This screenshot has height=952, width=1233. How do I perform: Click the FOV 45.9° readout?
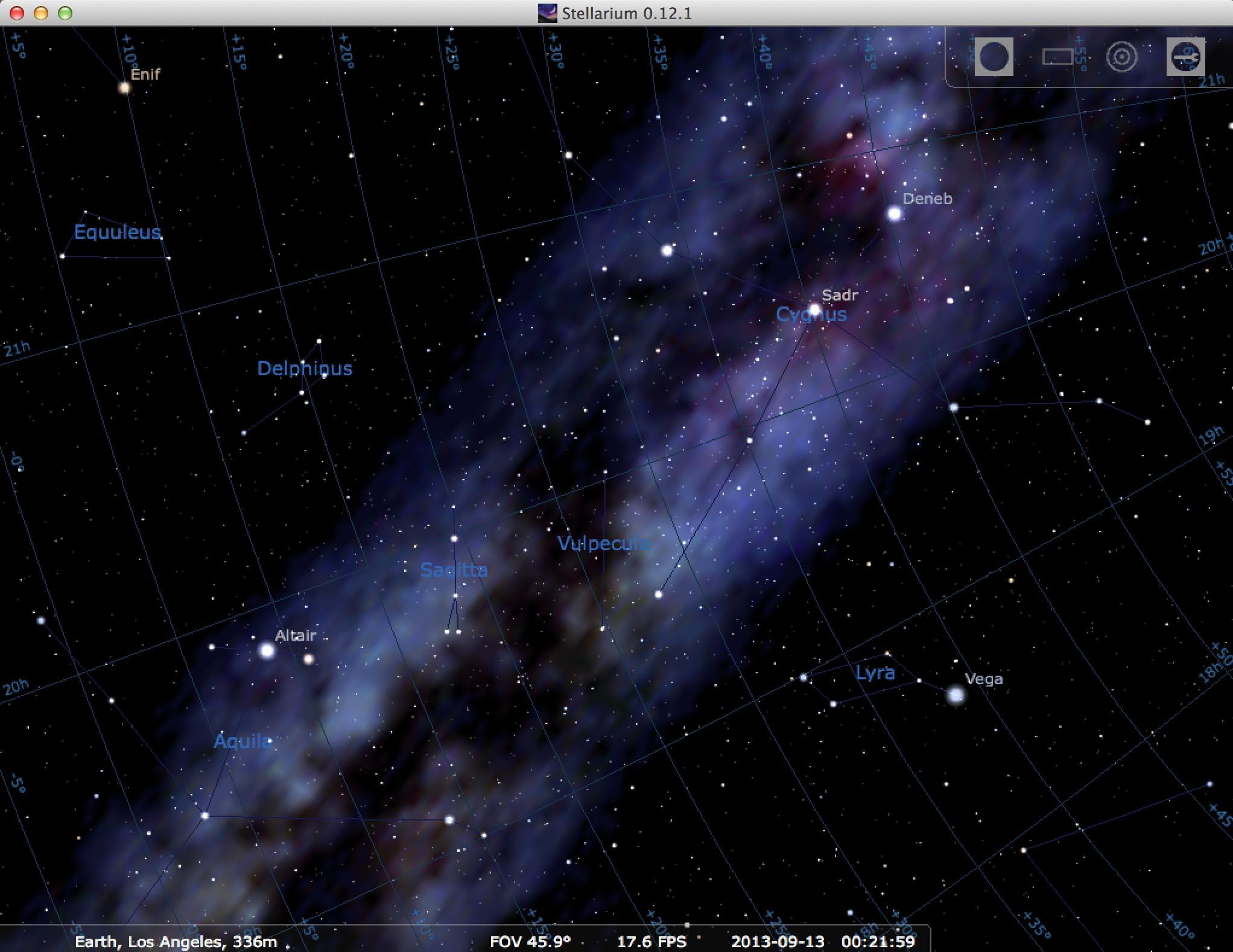530,941
